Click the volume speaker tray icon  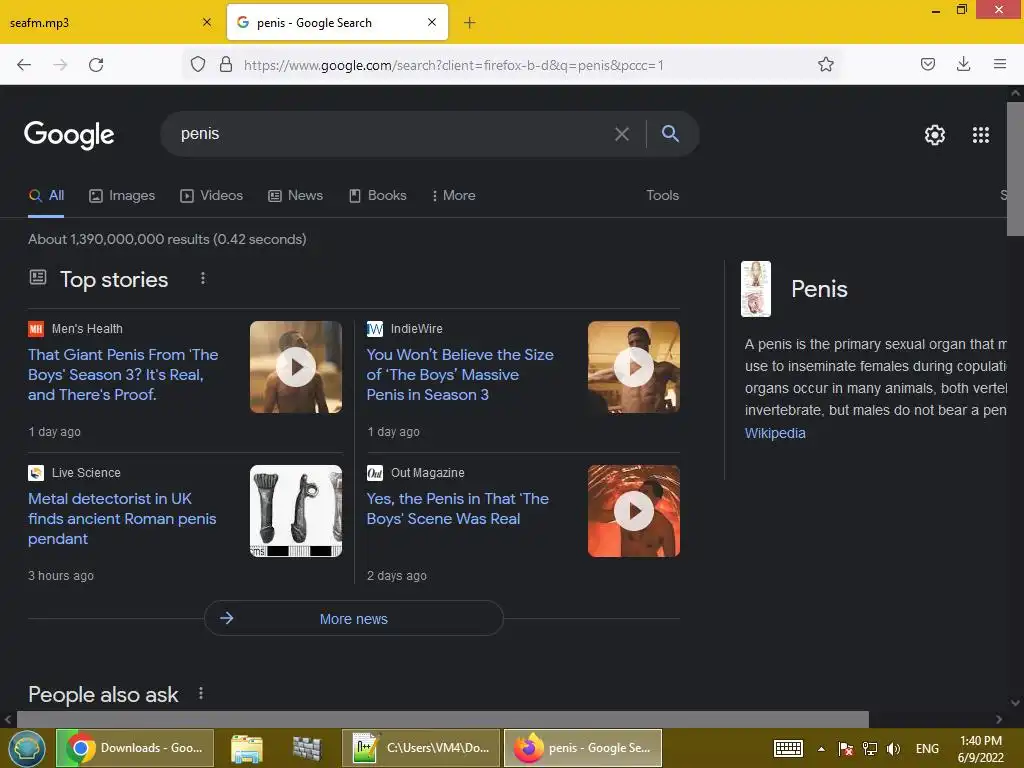pyautogui.click(x=893, y=749)
